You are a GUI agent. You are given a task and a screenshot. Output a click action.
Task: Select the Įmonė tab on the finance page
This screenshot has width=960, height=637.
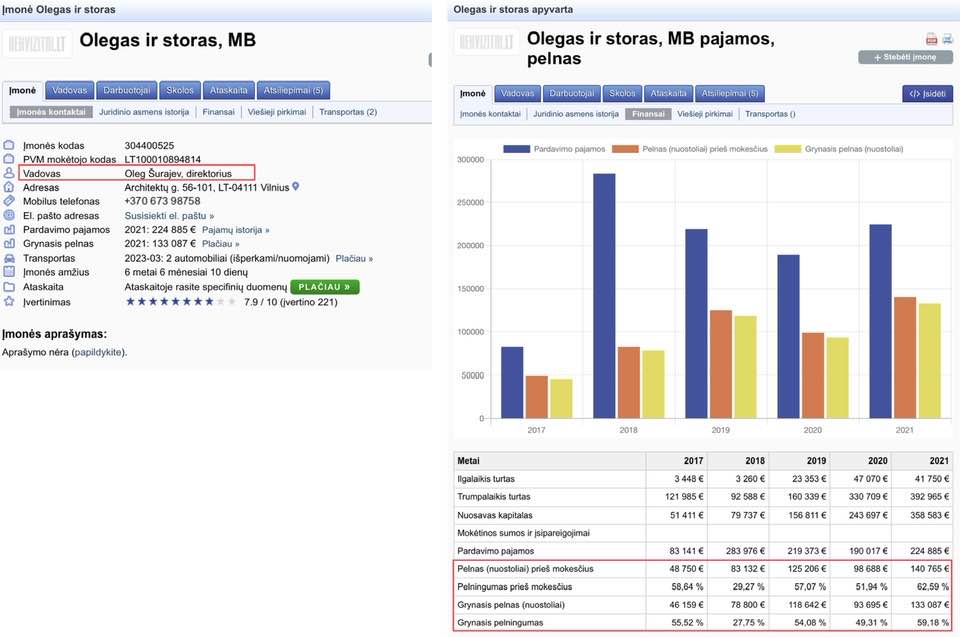tap(473, 94)
